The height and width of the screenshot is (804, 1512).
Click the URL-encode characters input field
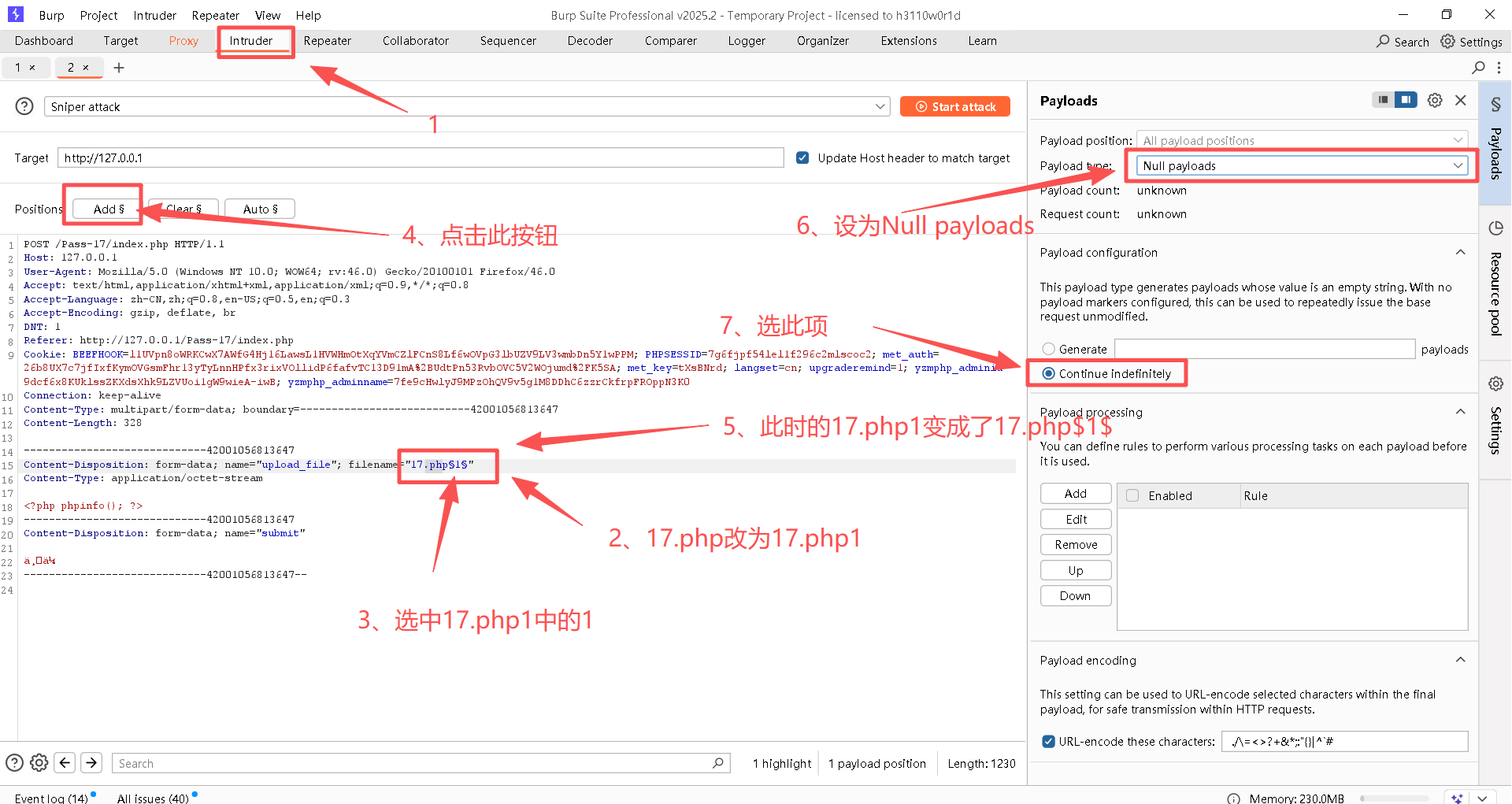[1344, 741]
